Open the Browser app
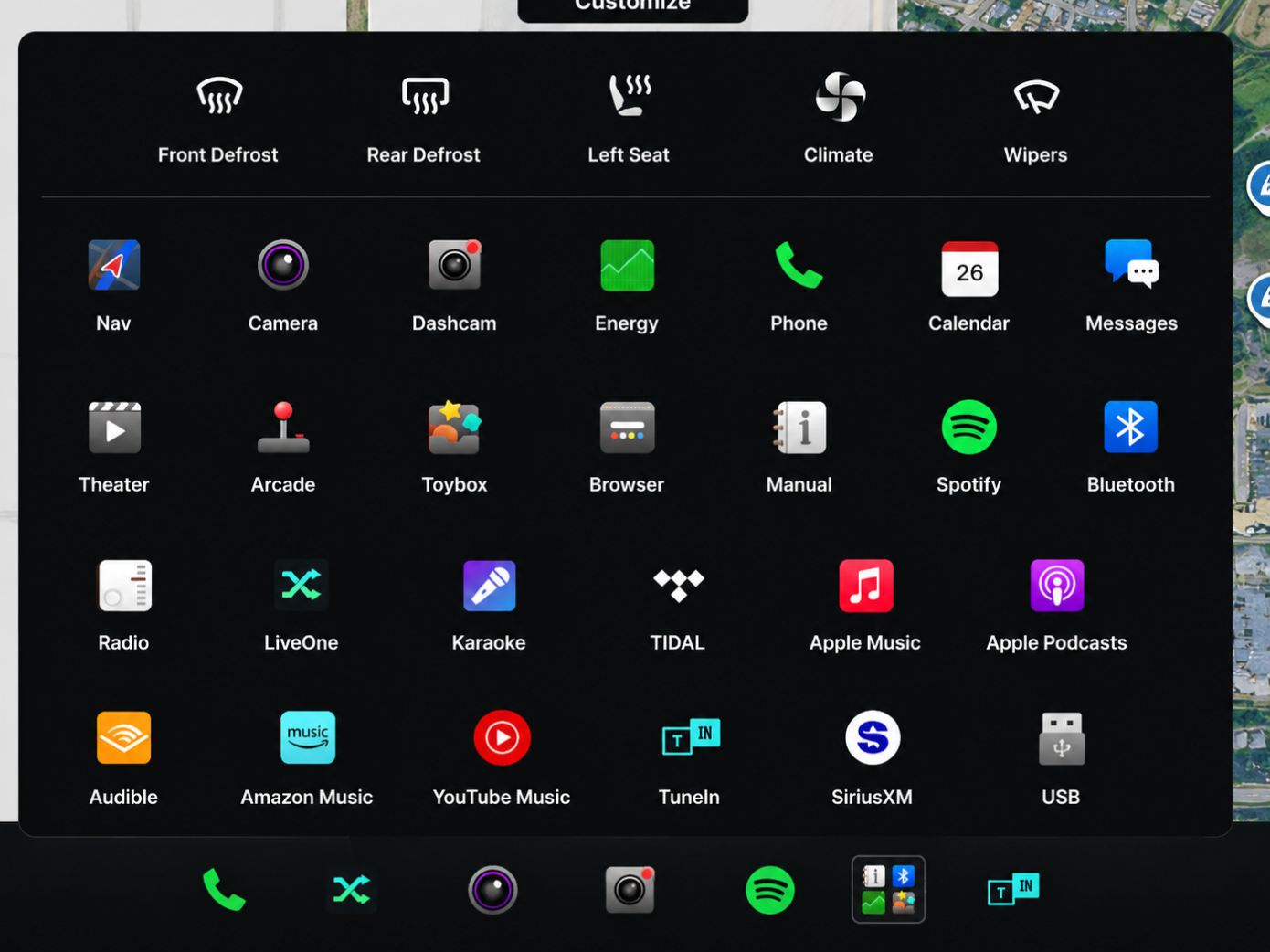The width and height of the screenshot is (1270, 952). click(x=627, y=447)
